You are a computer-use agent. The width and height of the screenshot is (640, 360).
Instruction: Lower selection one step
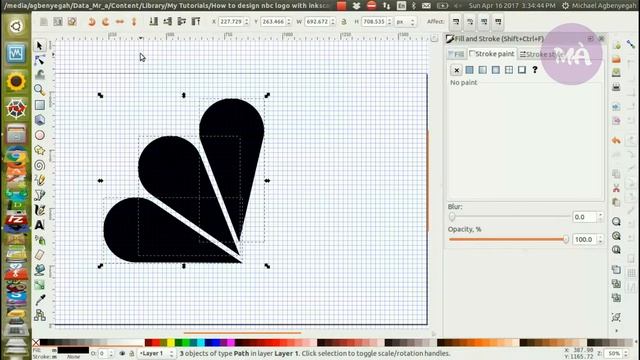[167, 21]
